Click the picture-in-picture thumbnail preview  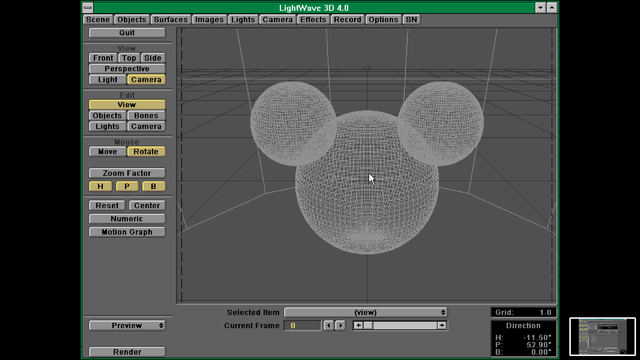tap(602, 337)
